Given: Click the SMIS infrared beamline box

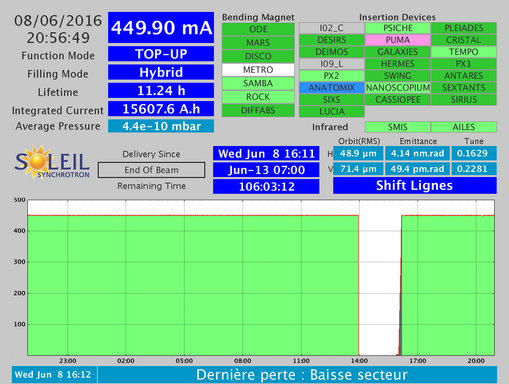Looking at the screenshot, I should 397,127.
